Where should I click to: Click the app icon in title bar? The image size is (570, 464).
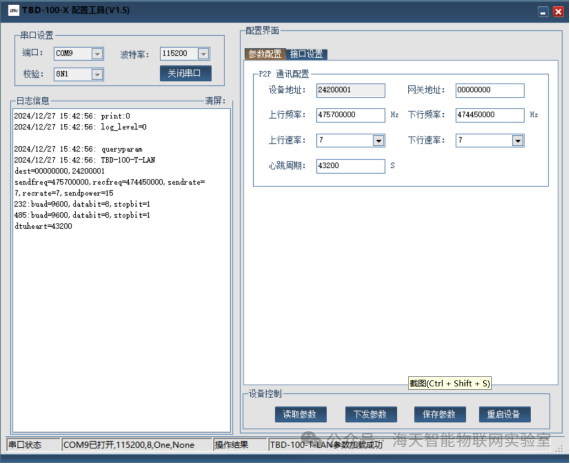(x=13, y=10)
